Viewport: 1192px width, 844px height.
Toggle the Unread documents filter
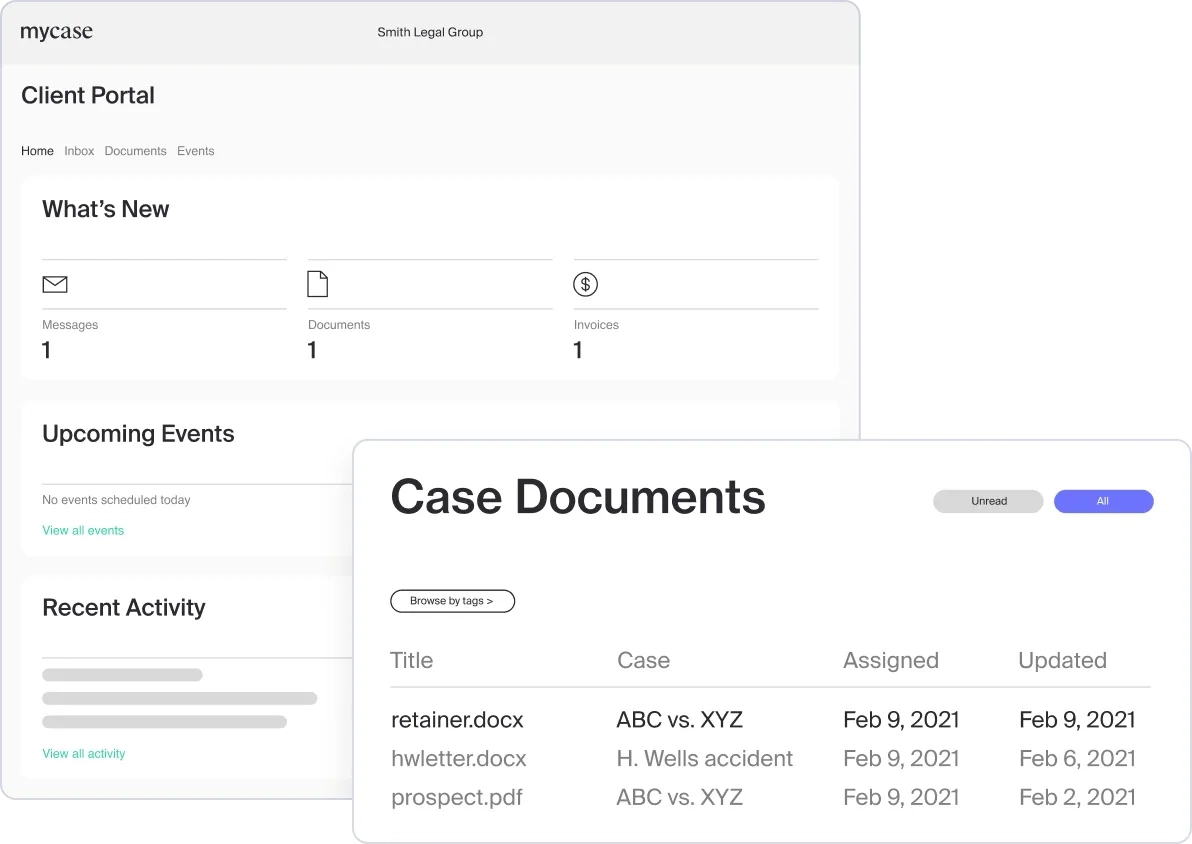coord(988,501)
